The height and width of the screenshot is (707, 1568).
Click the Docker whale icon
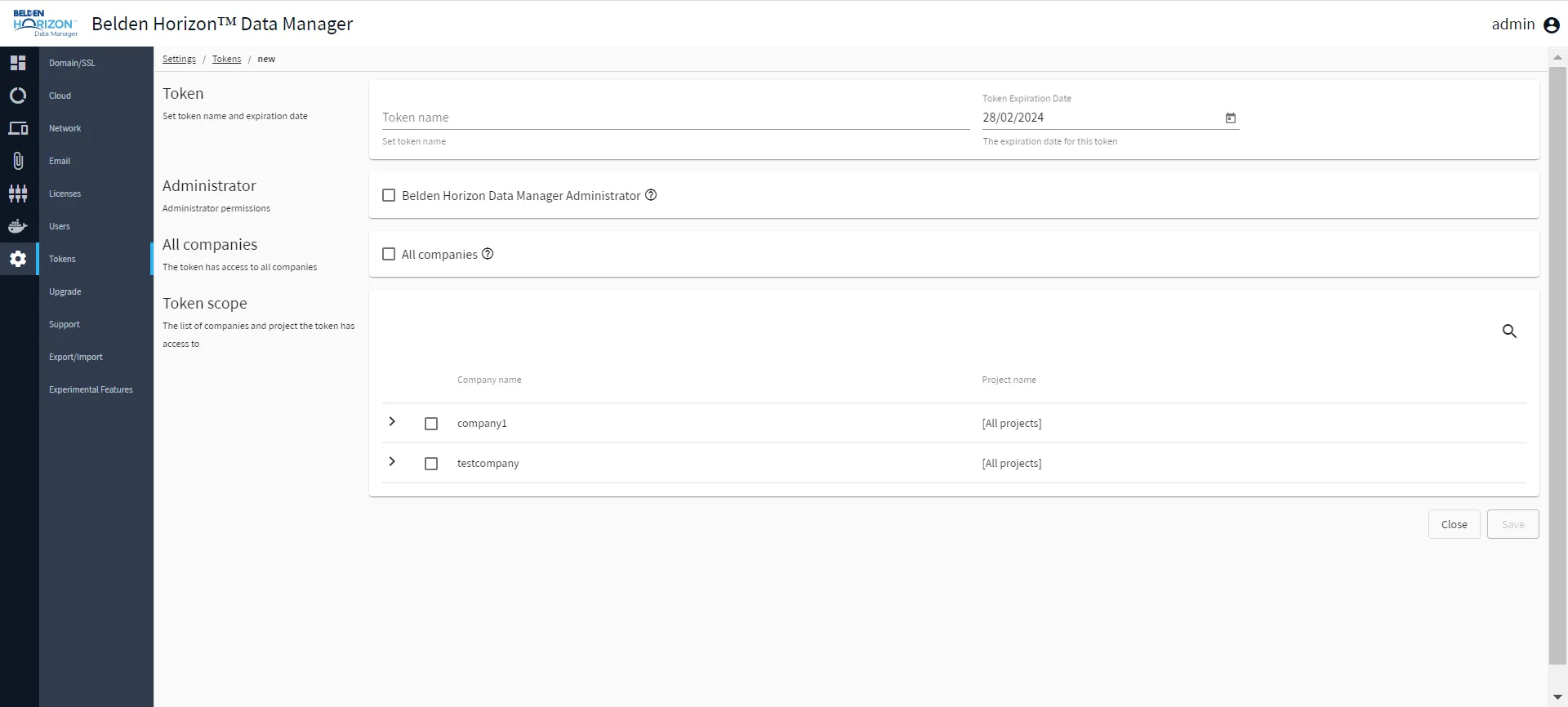[x=18, y=226]
